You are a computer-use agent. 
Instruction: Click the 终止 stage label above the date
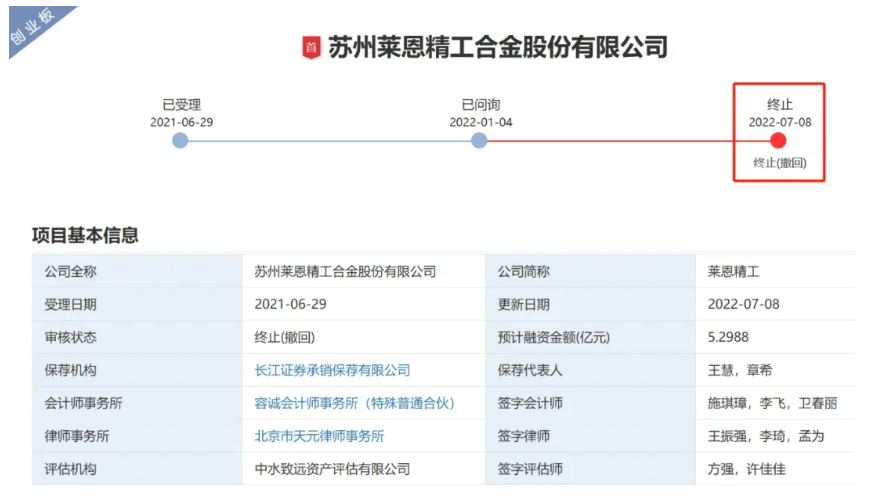click(x=780, y=104)
